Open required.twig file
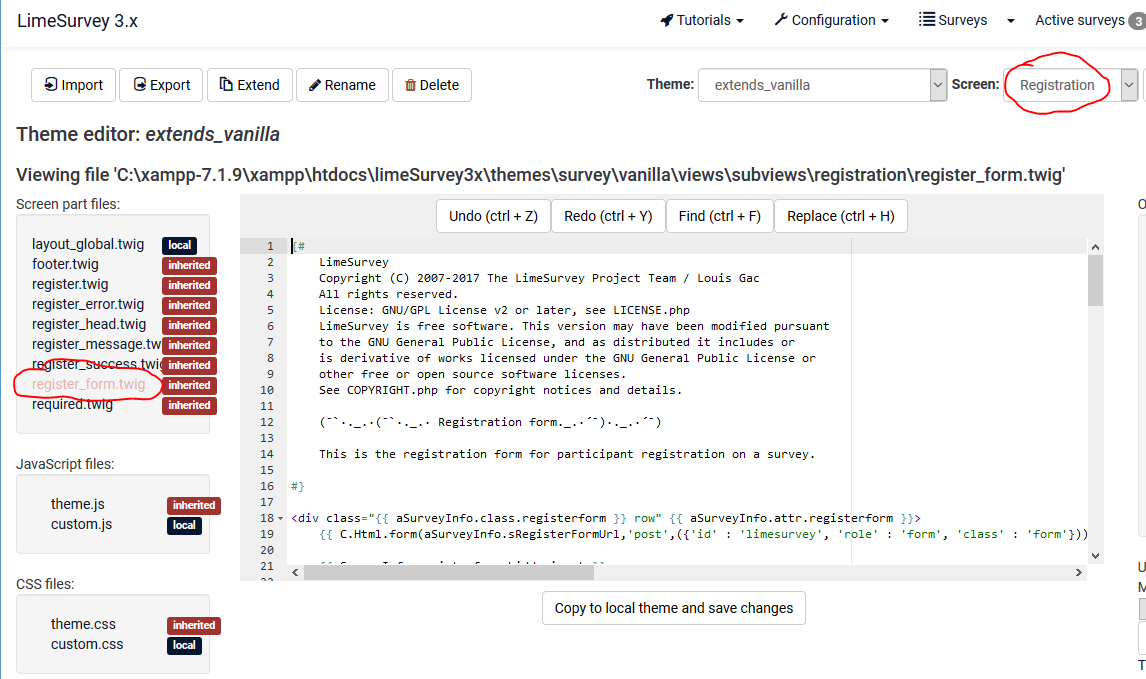 pyautogui.click(x=72, y=404)
